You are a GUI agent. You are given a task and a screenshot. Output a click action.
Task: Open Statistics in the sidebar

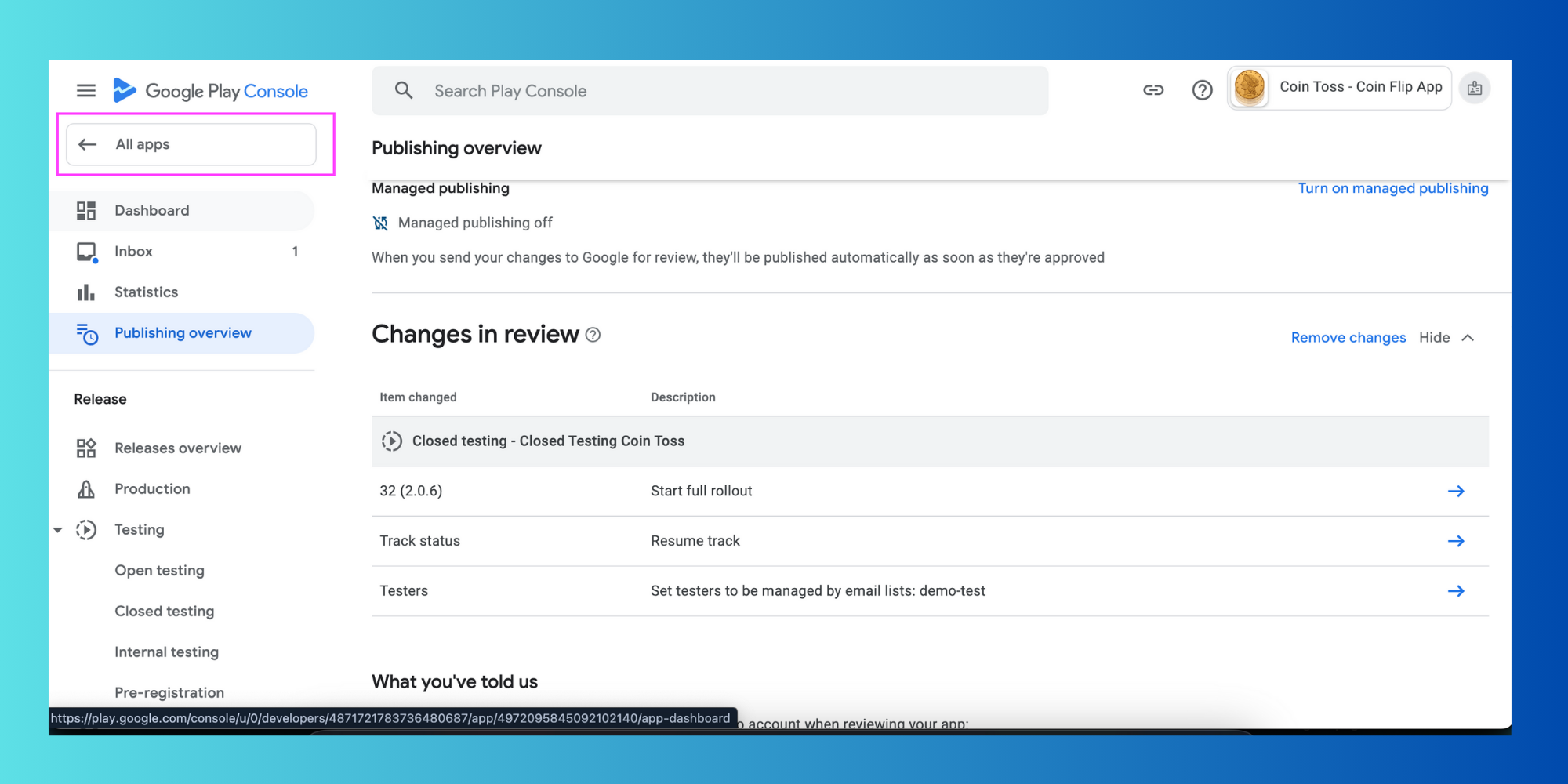[x=182, y=292]
